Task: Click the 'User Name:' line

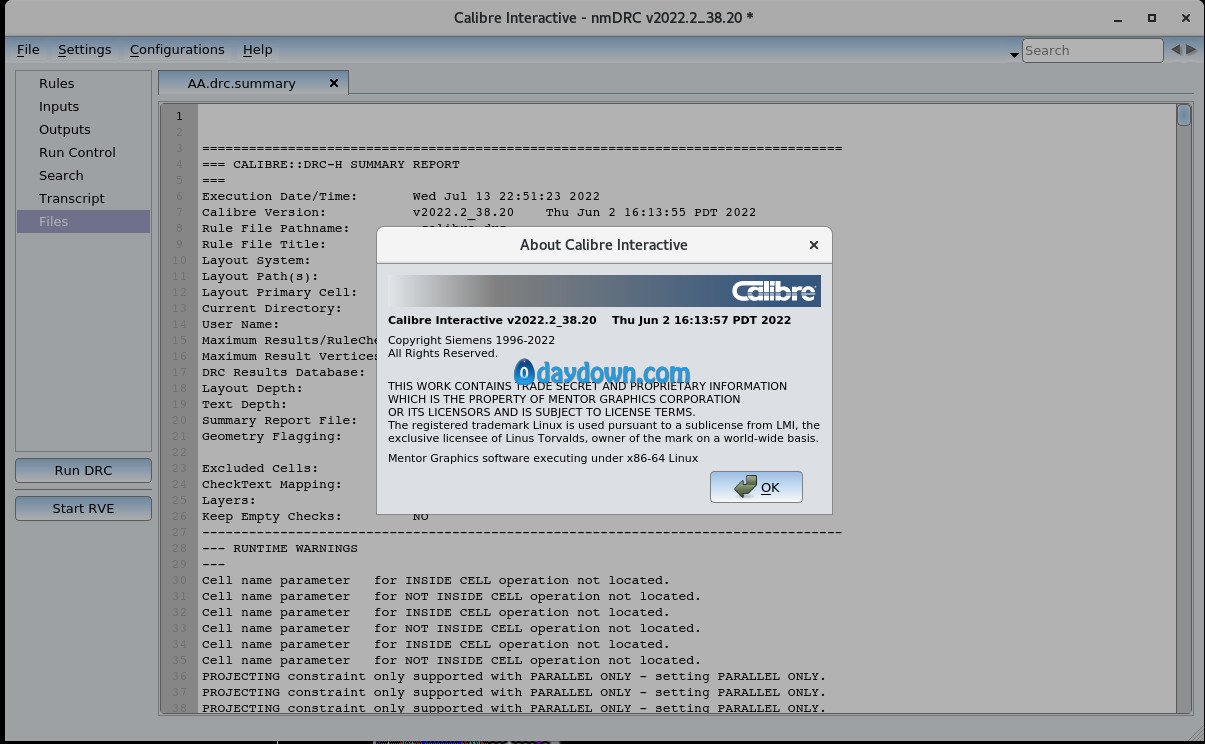Action: coord(241,324)
